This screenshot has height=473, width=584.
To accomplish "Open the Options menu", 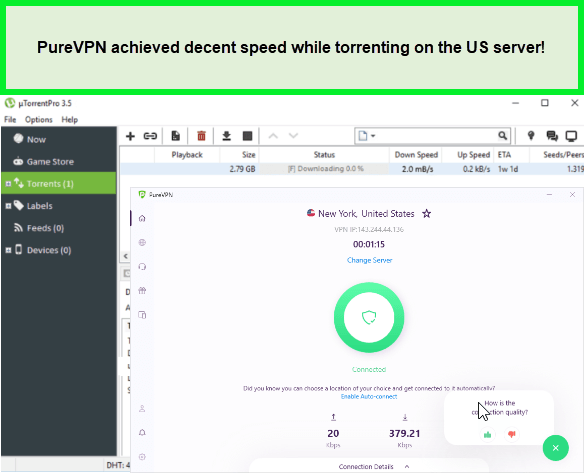I will [39, 120].
